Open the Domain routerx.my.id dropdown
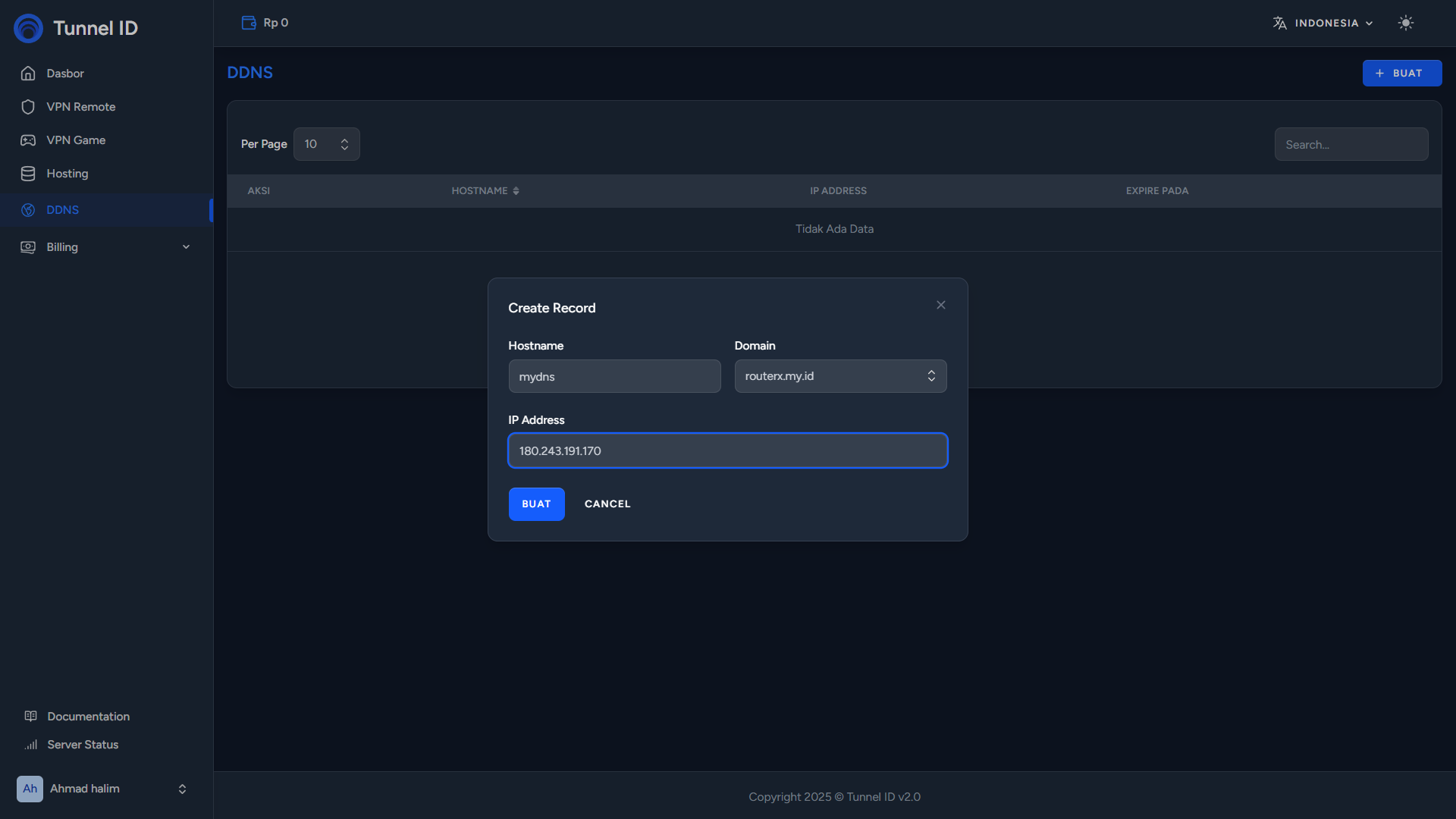Image resolution: width=1456 pixels, height=819 pixels. (x=840, y=376)
